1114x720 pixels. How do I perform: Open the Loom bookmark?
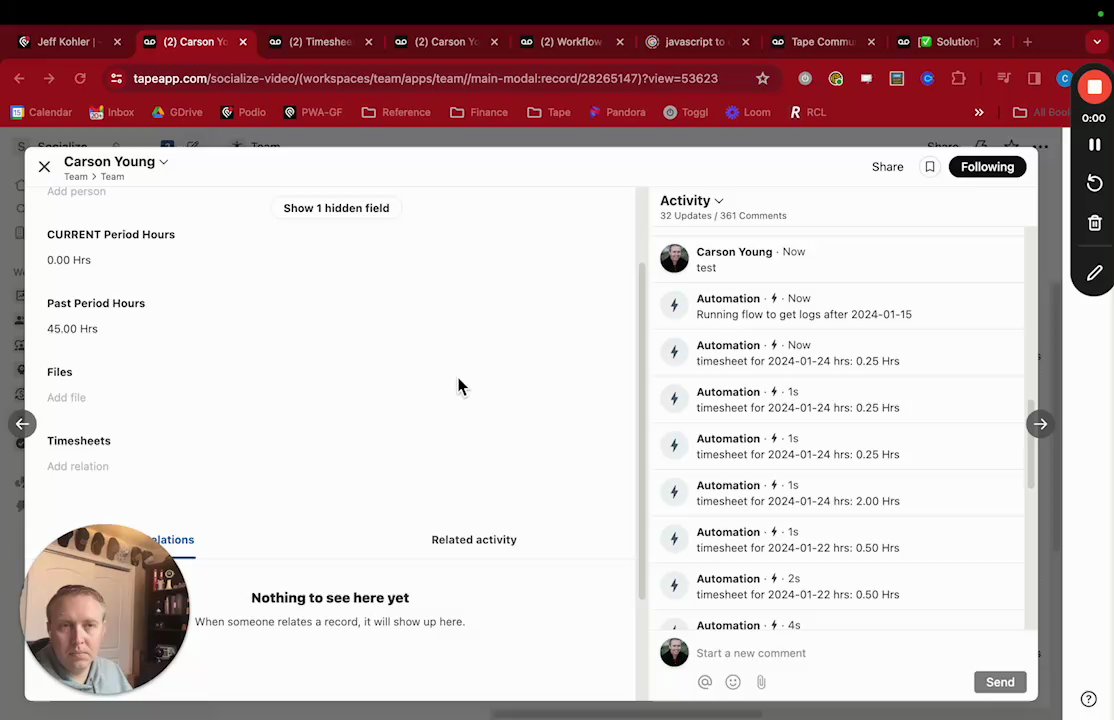[x=747, y=112]
